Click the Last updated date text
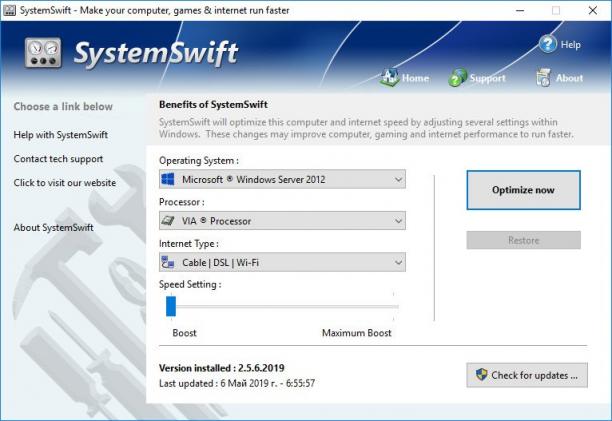Image resolution: width=612 pixels, height=421 pixels. point(237,384)
